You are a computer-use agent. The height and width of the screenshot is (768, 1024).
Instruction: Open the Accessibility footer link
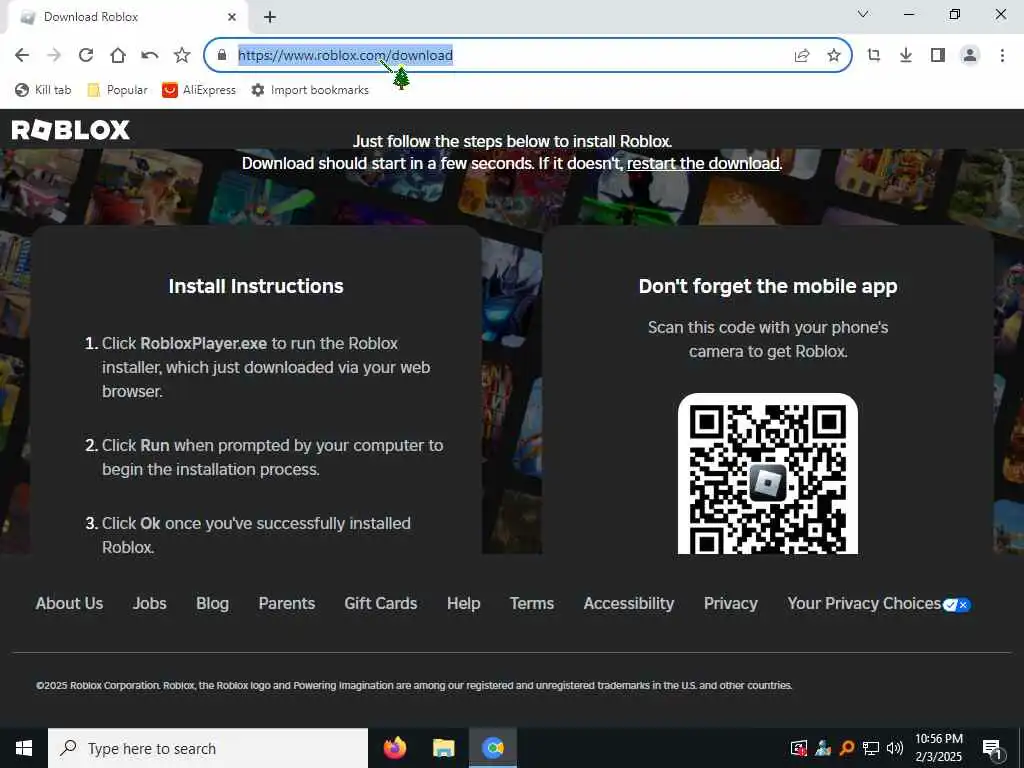pyautogui.click(x=629, y=603)
